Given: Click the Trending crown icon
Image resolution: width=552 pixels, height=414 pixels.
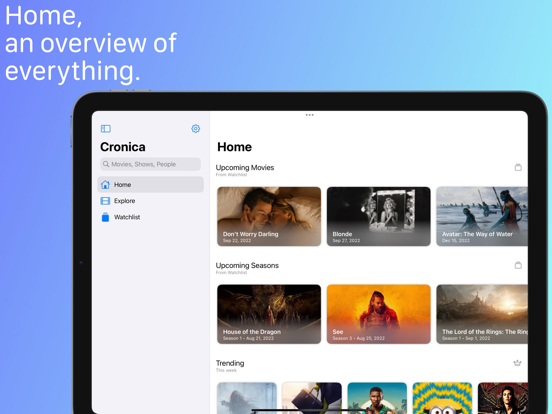Looking at the screenshot, I should pos(517,363).
